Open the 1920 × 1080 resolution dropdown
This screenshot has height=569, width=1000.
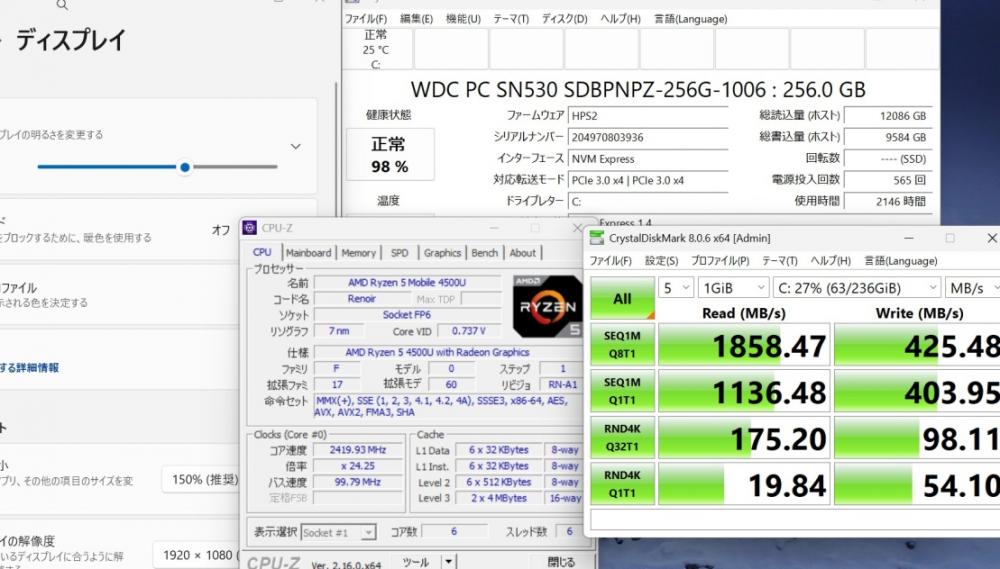tap(196, 555)
